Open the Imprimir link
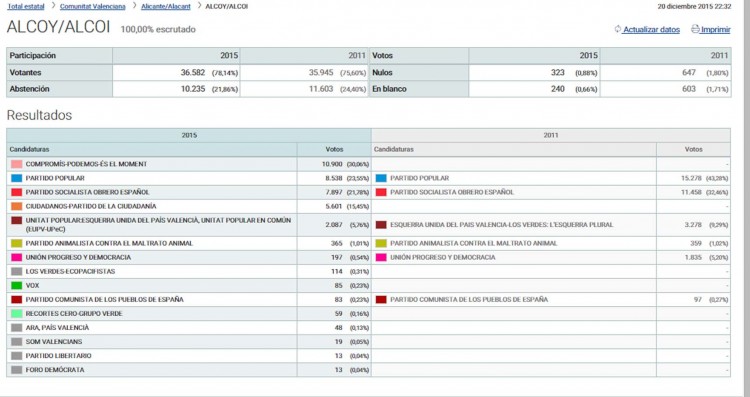 (716, 30)
